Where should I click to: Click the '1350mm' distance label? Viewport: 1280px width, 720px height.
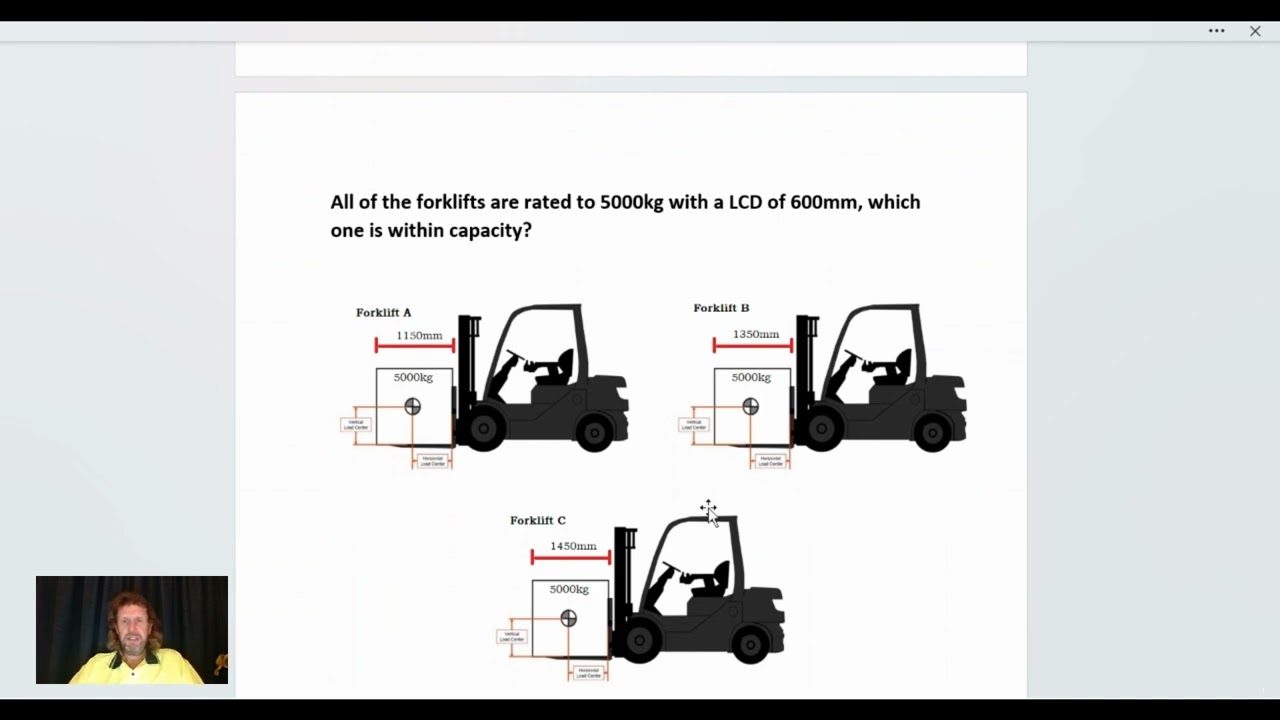[756, 334]
